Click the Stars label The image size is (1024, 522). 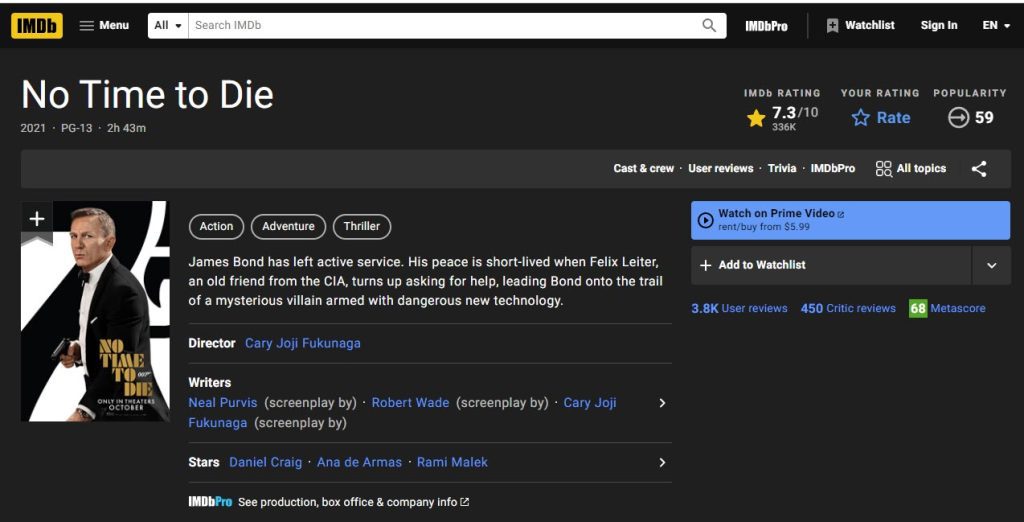204,463
